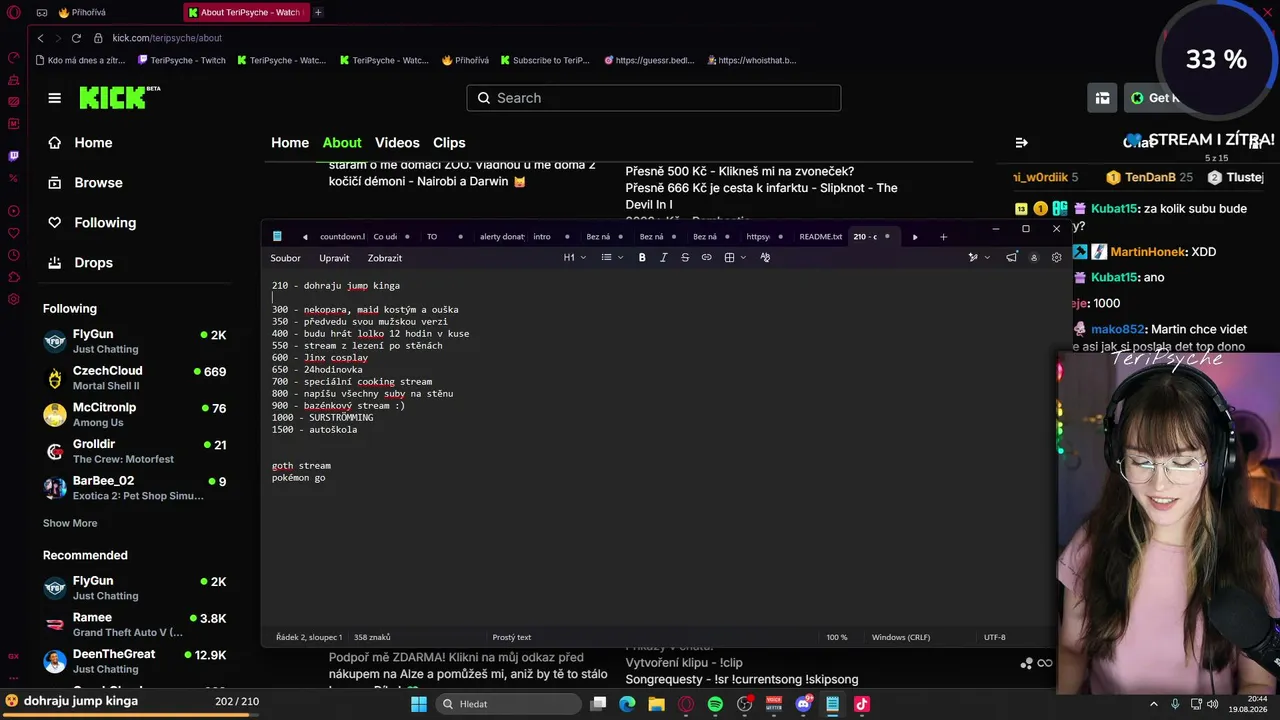Open CzechCloud channel in Following list
The image size is (1280, 720).
point(135,378)
